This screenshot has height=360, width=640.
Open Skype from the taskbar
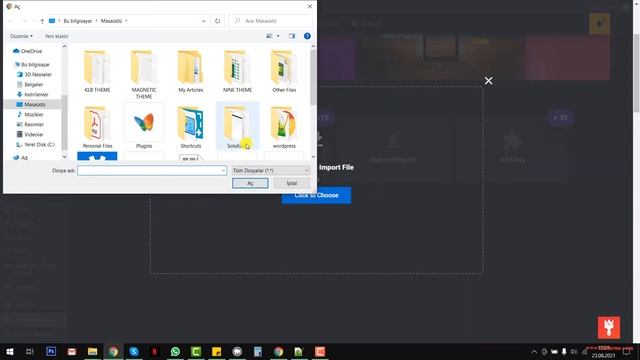tap(134, 351)
